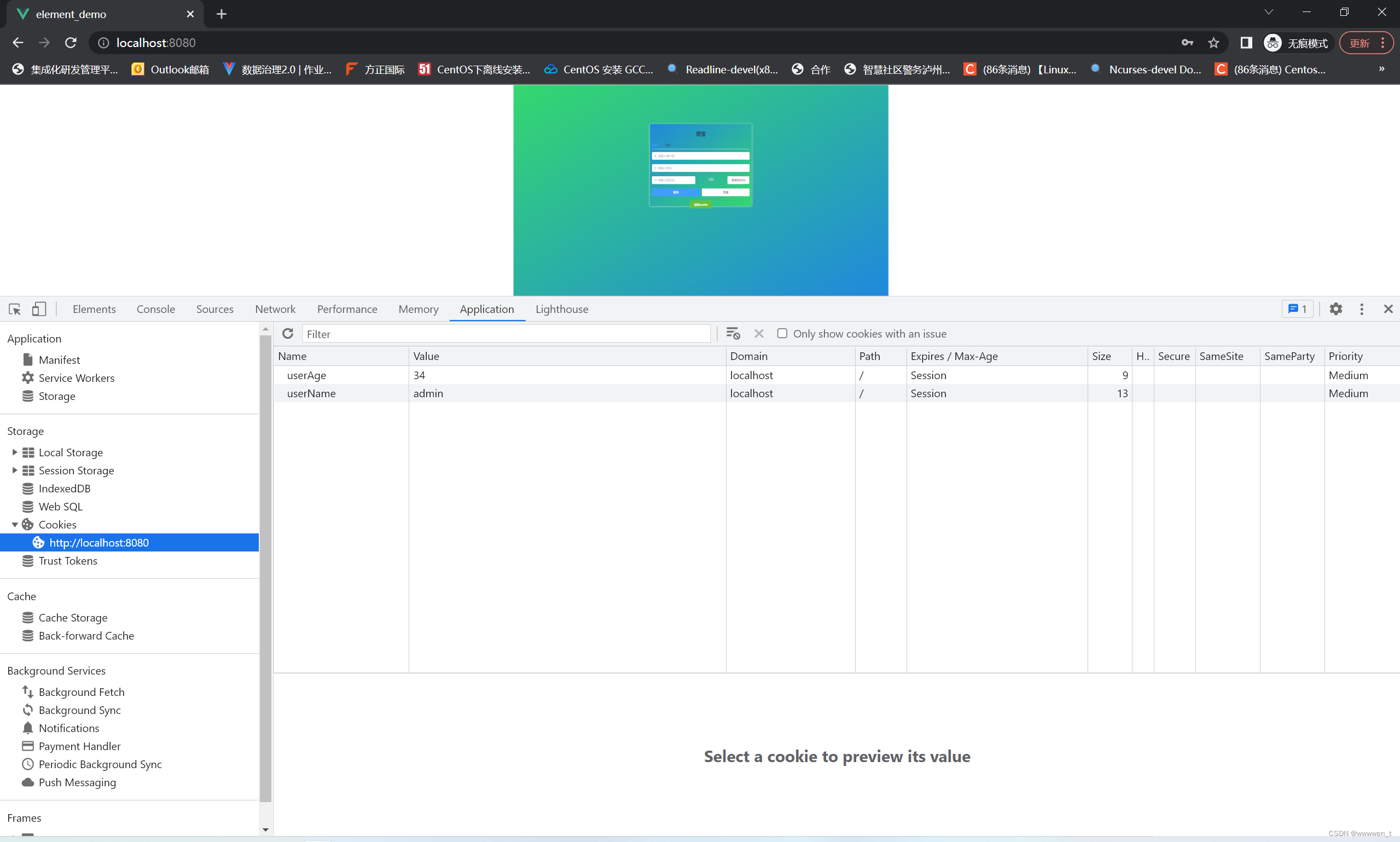Refresh the cookies list

[x=288, y=333]
